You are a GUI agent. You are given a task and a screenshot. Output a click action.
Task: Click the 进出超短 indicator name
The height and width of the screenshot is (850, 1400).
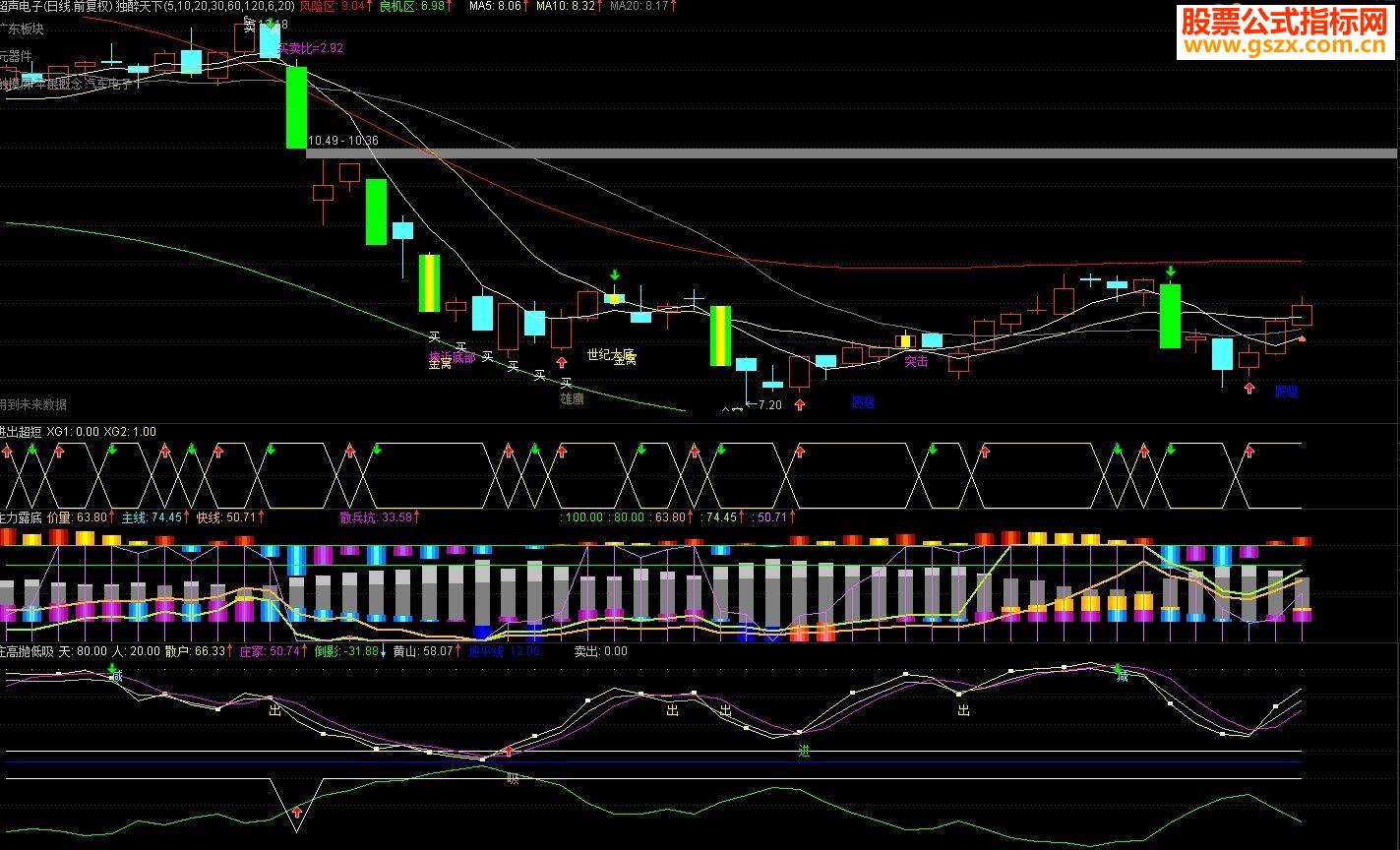(21, 431)
